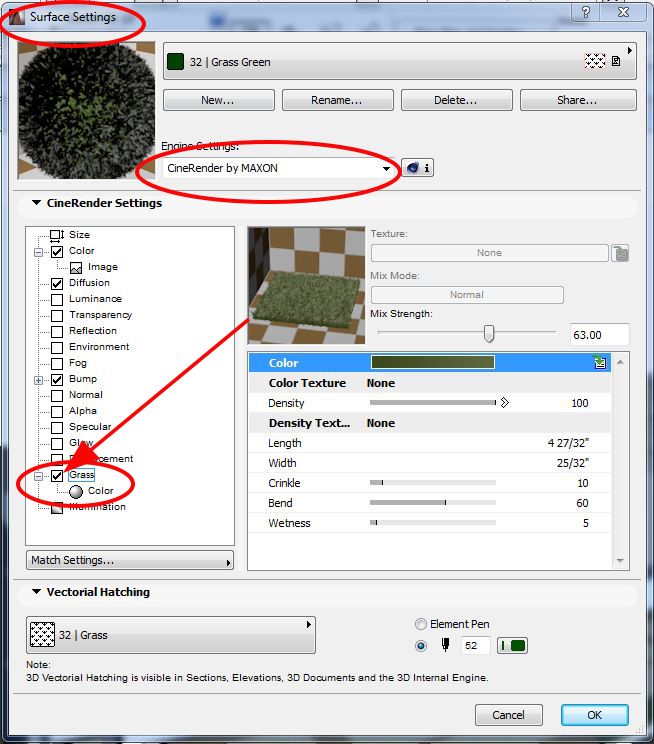The width and height of the screenshot is (654, 744).
Task: Click the texture document icon beside Grass Green
Action: [616, 61]
